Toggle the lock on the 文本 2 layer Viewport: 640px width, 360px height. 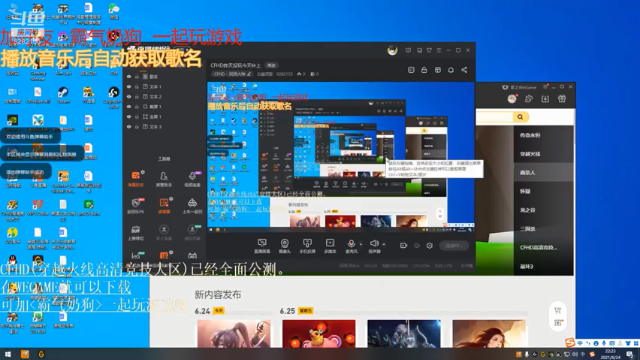click(x=137, y=97)
